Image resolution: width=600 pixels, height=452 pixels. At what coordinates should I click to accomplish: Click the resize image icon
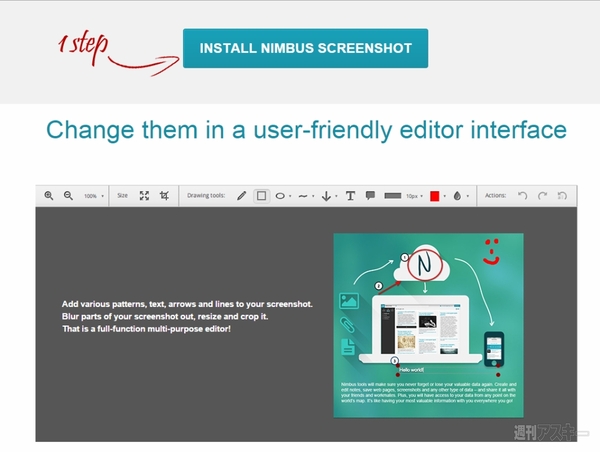tap(144, 196)
